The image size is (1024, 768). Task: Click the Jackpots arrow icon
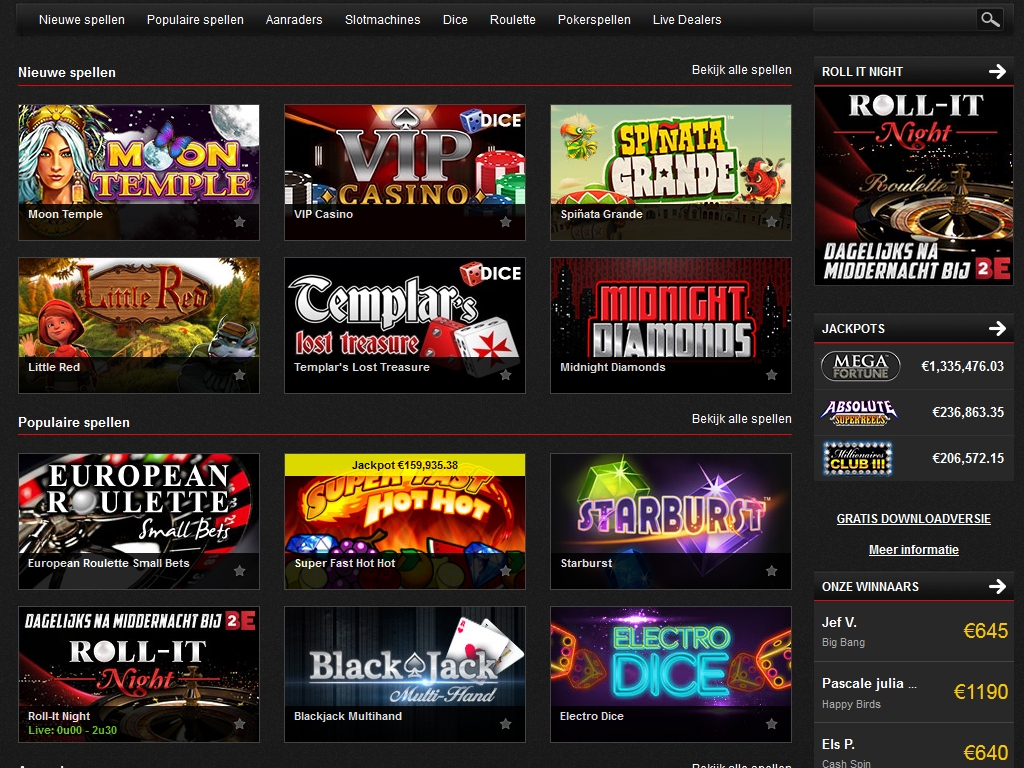[x=997, y=328]
